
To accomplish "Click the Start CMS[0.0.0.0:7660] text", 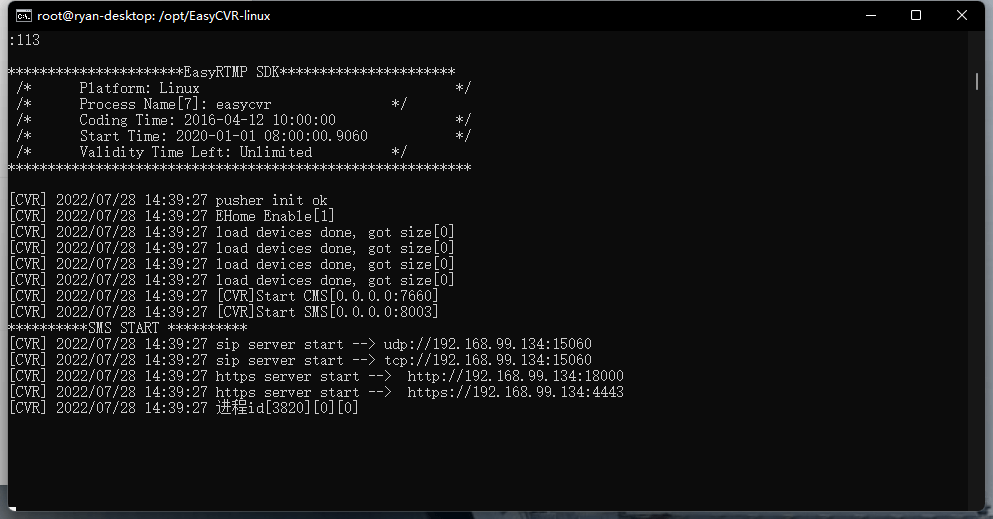I will tap(327, 296).
